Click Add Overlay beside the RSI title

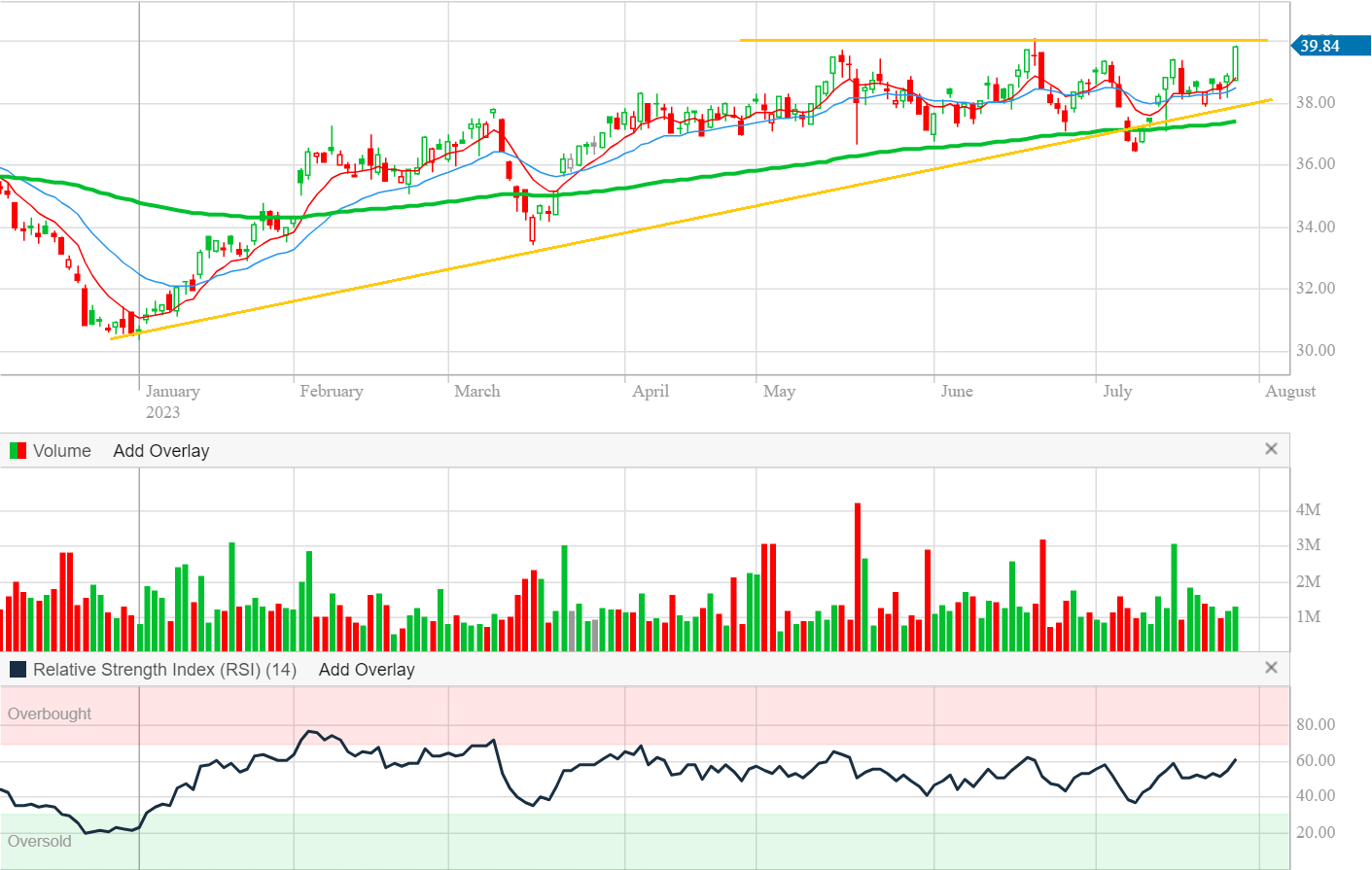[366, 670]
